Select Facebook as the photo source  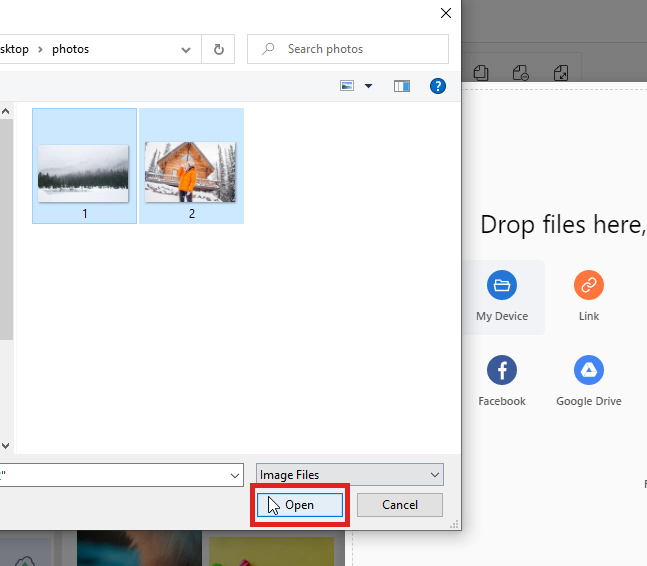coord(502,371)
